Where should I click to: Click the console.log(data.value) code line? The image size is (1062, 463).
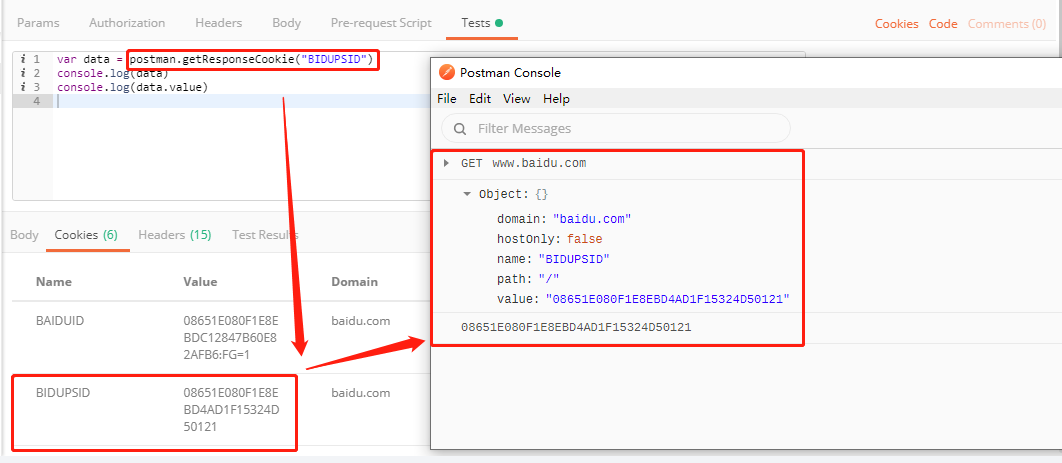[132, 87]
